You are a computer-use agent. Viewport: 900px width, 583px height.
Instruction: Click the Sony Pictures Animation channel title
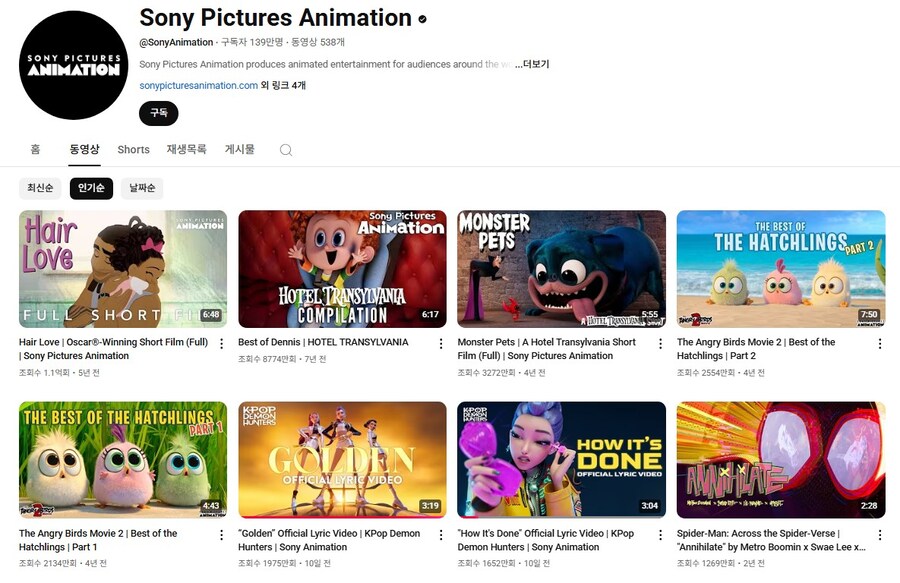[x=276, y=18]
